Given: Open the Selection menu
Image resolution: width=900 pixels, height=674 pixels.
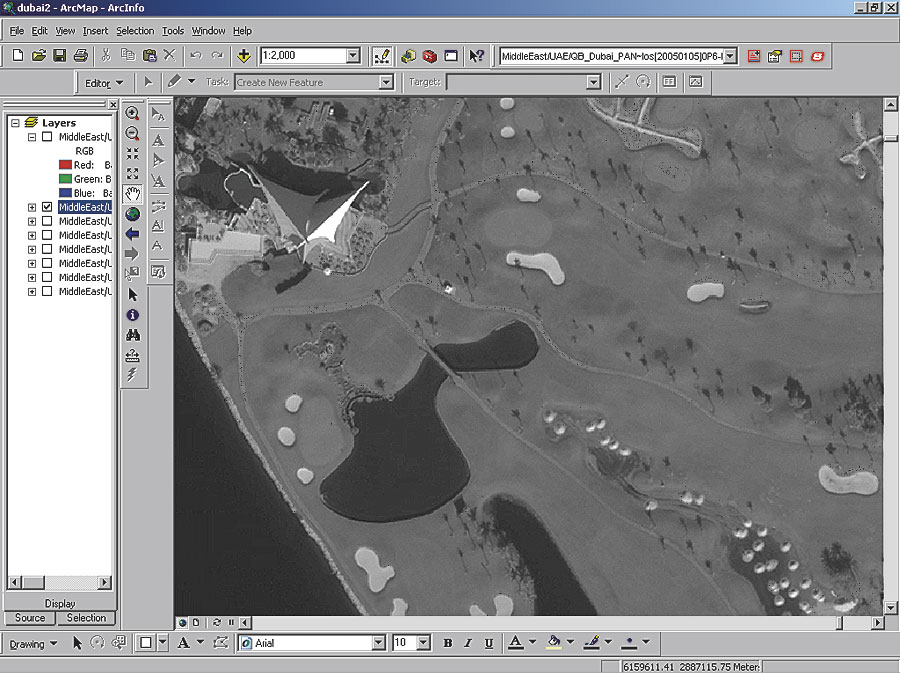Looking at the screenshot, I should (x=135, y=31).
